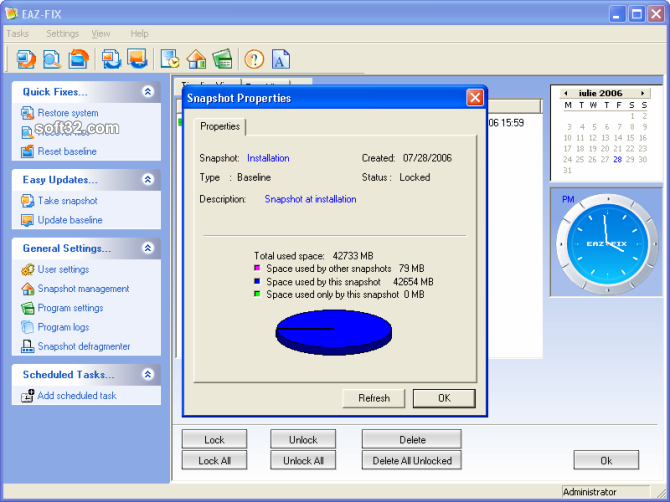Click the letter A toolbar icon
Viewport: 670px width, 502px height.
tap(280, 59)
